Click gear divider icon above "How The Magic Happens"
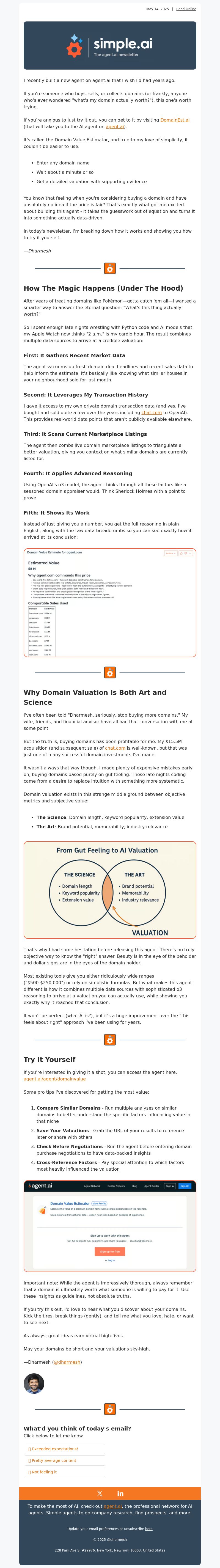 click(110, 268)
